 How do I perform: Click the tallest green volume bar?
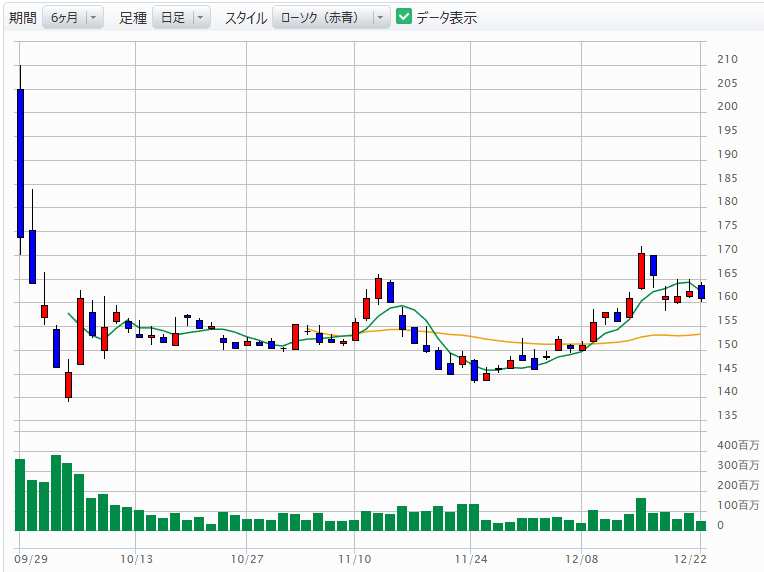click(x=56, y=492)
